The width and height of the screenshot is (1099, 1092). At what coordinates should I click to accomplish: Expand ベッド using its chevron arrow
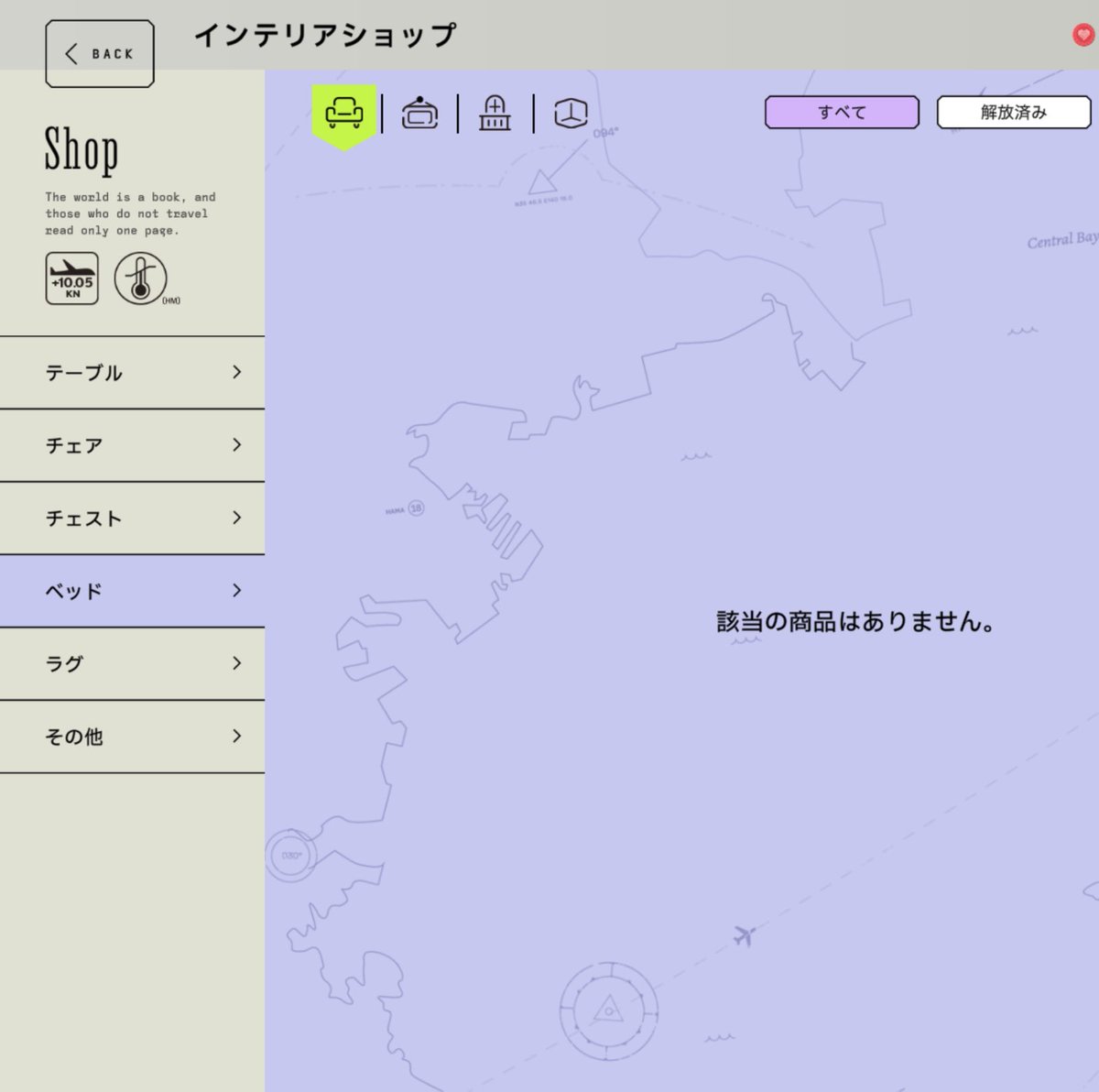pyautogui.click(x=237, y=590)
